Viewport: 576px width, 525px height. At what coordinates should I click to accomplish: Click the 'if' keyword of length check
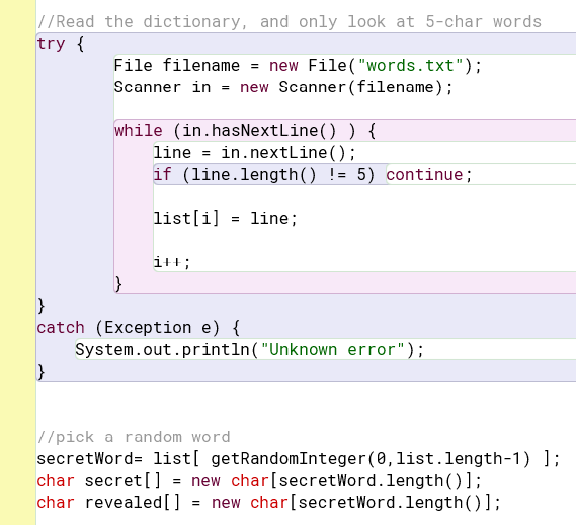tap(162, 175)
